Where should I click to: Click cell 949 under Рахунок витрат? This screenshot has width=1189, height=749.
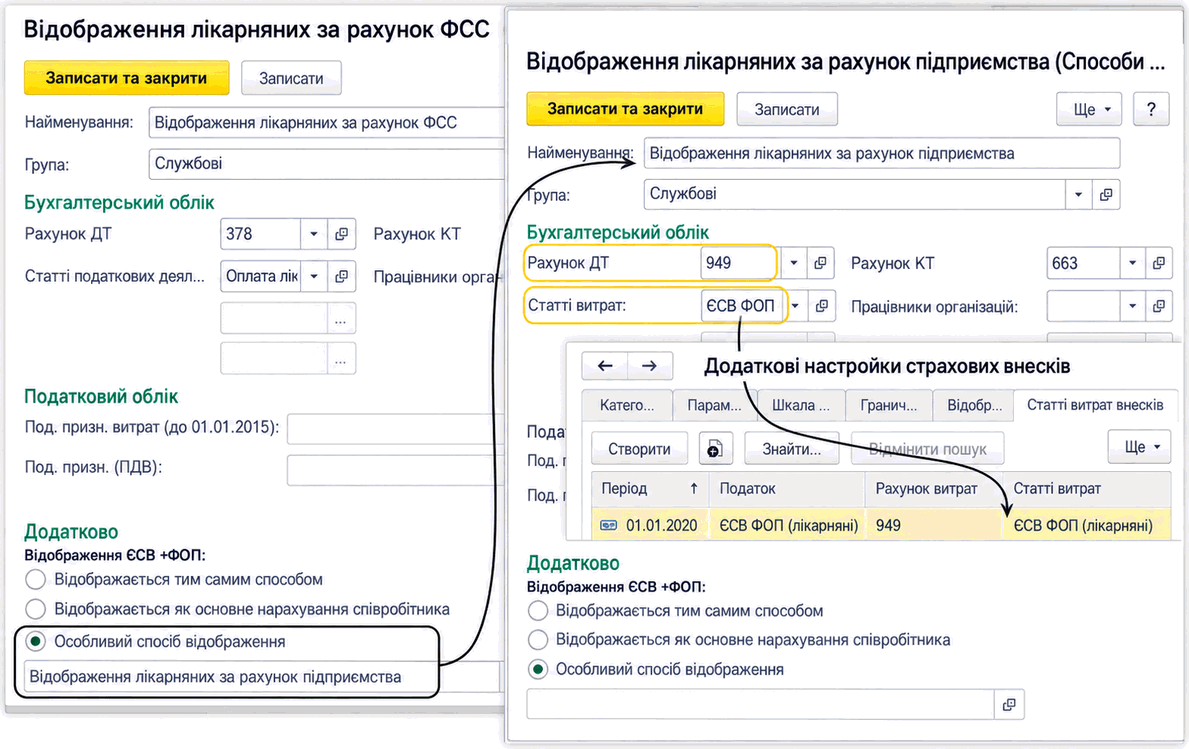pyautogui.click(x=934, y=525)
